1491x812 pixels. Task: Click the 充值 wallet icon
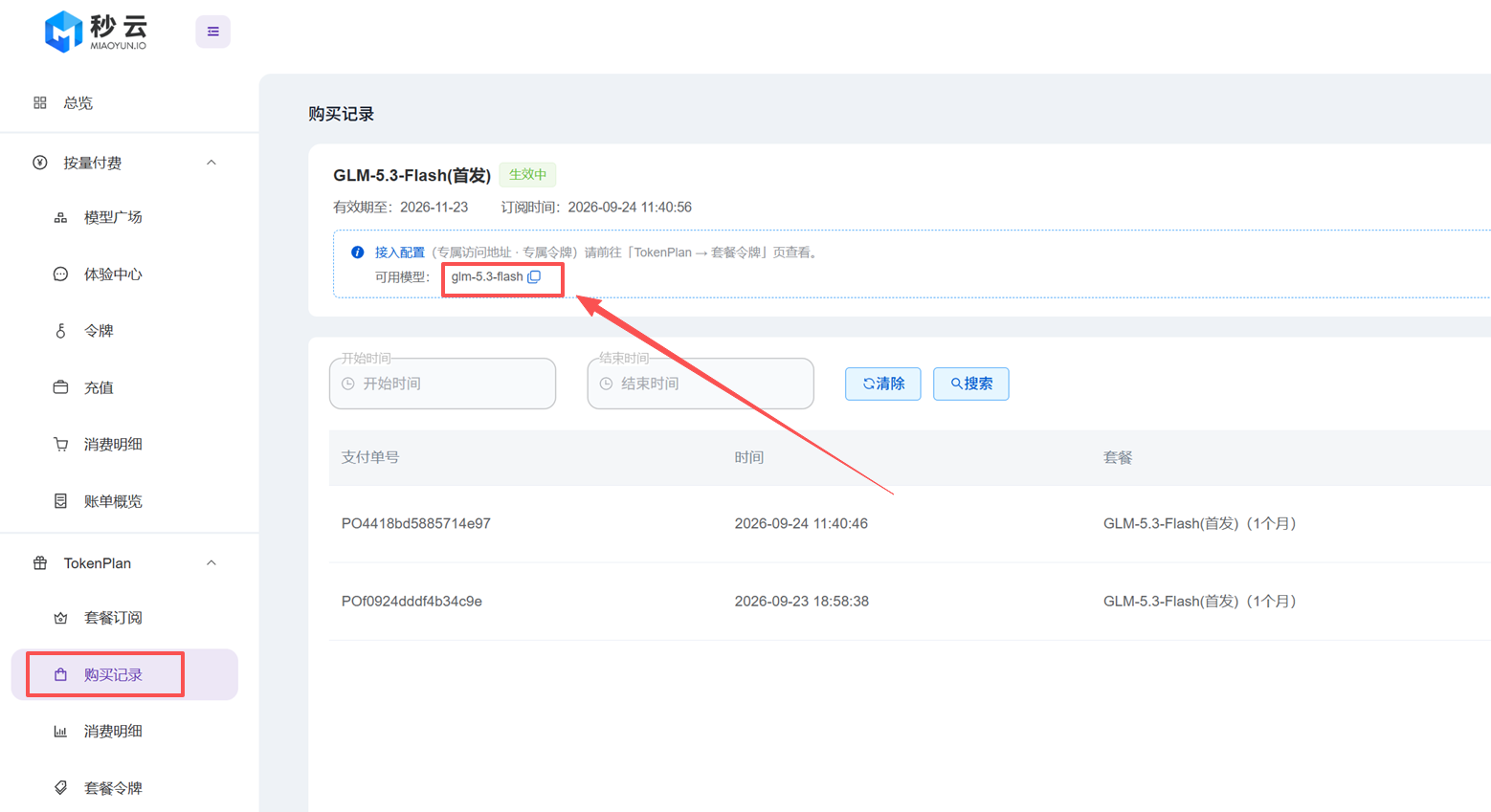60,387
